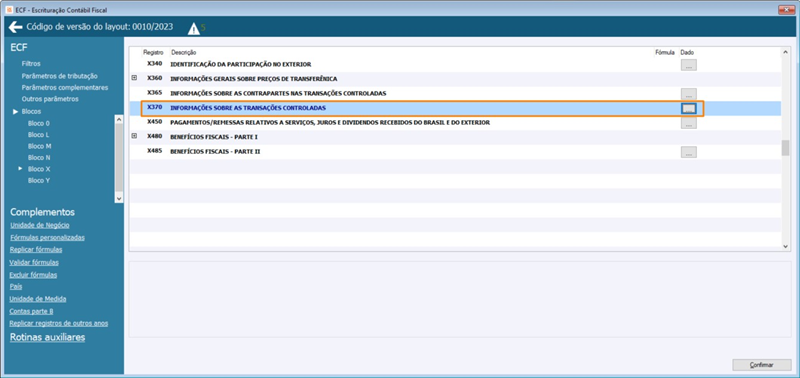Open Validar fórmulas link
Viewport: 800px width, 378px height.
pos(34,262)
